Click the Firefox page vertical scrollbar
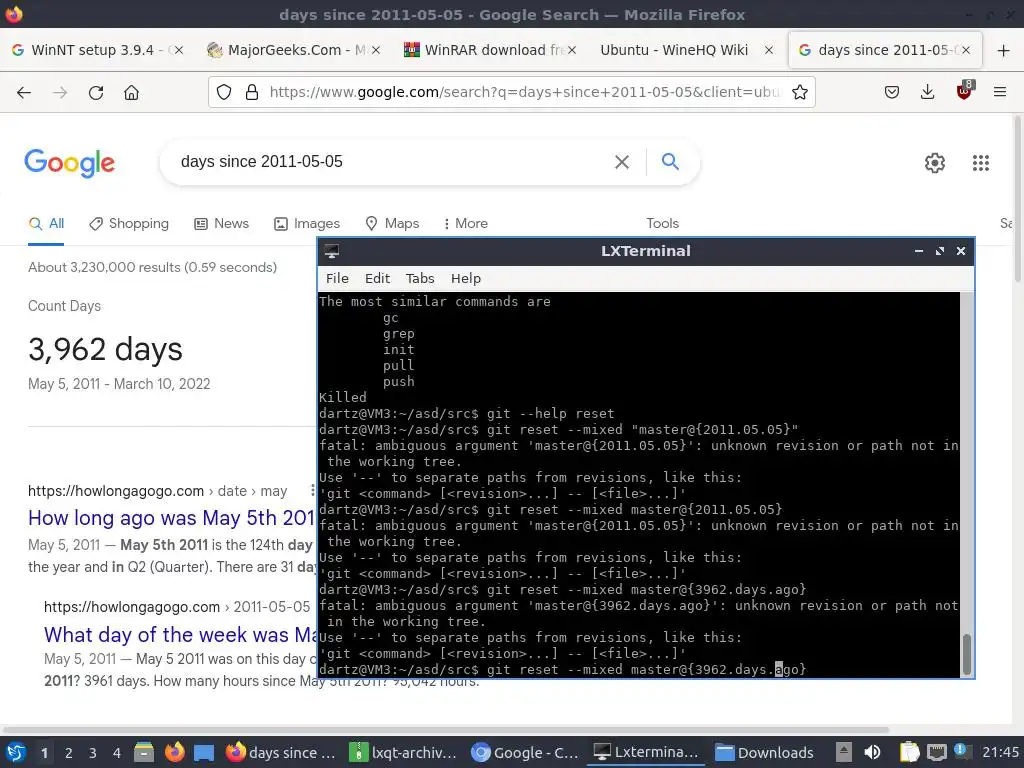 pyautogui.click(x=1017, y=199)
